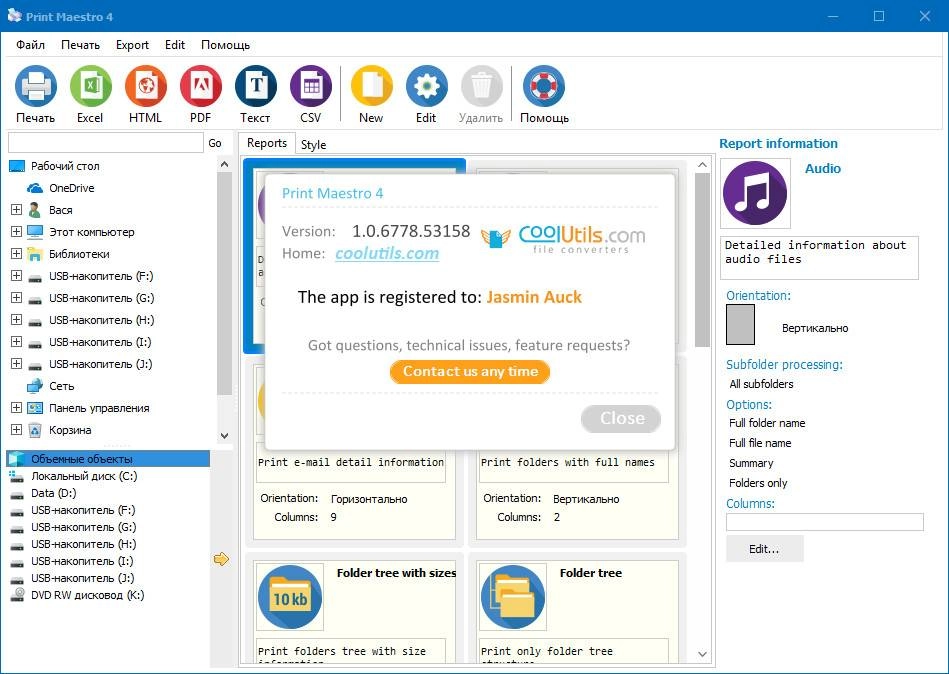The height and width of the screenshot is (674, 949).
Task: Export report to PDF
Action: 201,86
